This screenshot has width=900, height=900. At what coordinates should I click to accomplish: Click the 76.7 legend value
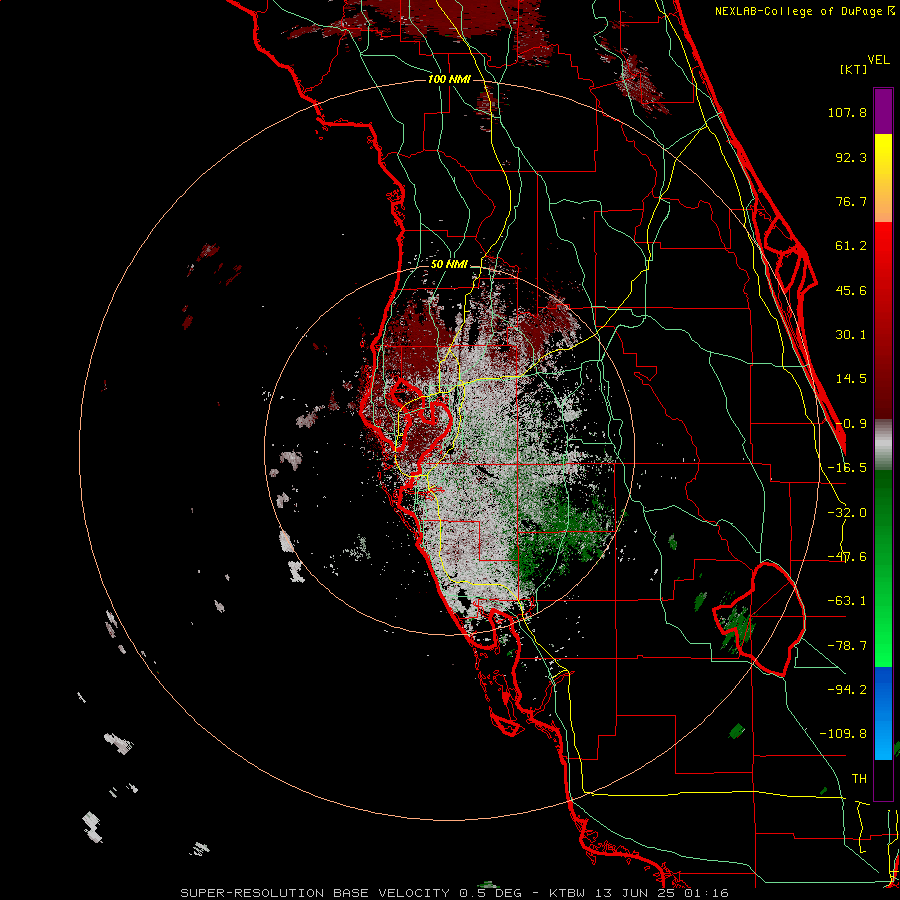pyautogui.click(x=851, y=201)
